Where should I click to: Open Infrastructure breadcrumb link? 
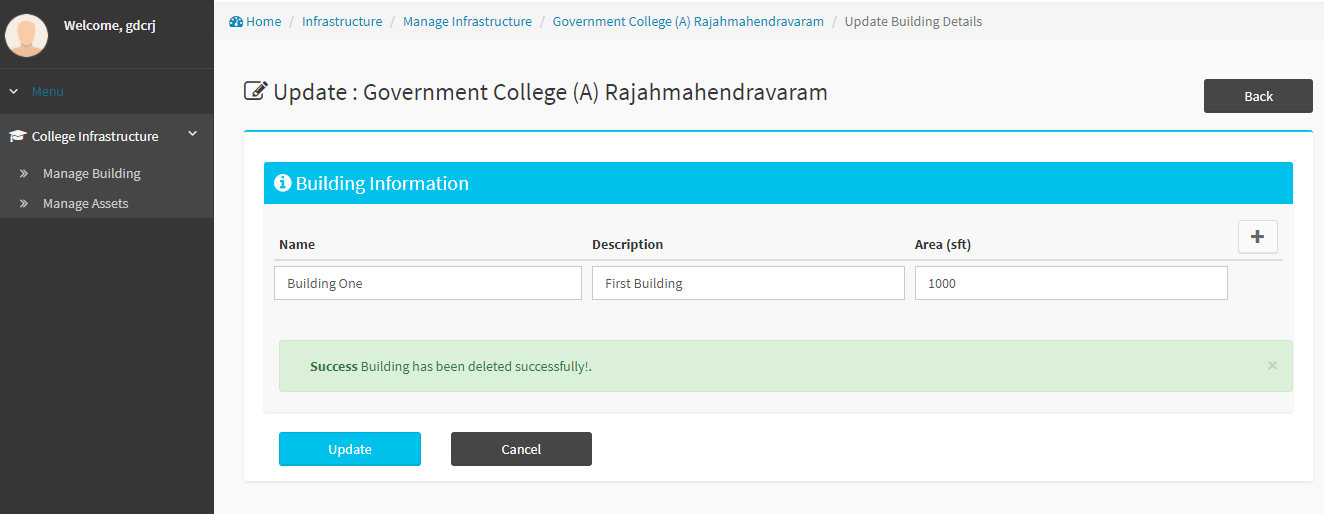tap(342, 21)
